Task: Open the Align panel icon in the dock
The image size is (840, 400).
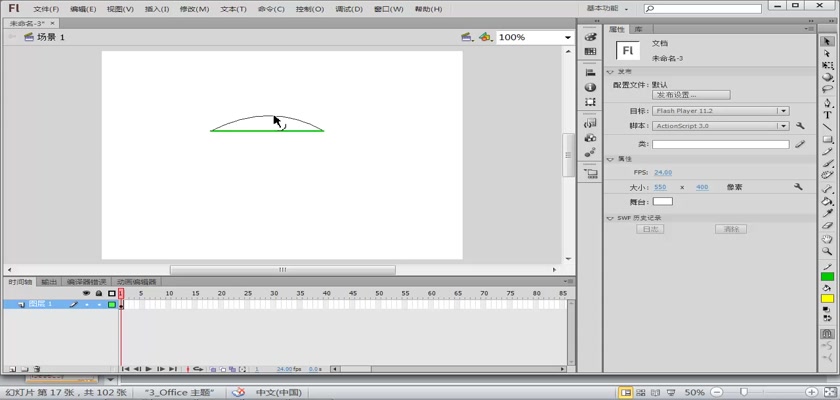Action: coord(590,72)
